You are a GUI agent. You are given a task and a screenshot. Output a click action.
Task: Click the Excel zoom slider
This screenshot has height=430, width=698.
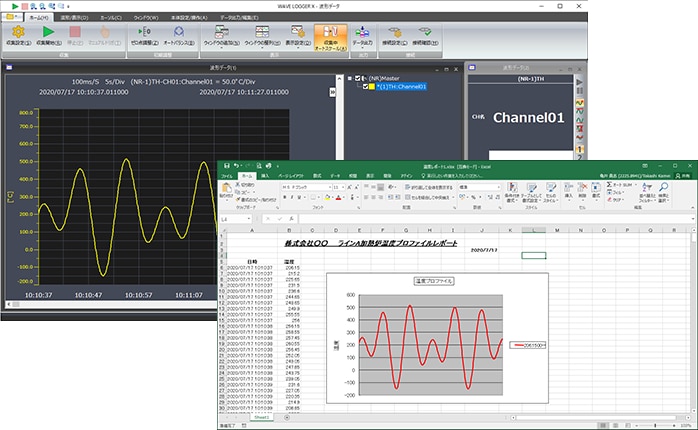655,424
